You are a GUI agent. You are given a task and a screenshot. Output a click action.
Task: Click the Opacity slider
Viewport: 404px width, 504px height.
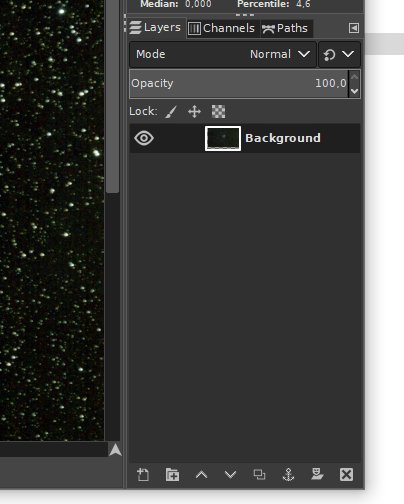(x=239, y=83)
